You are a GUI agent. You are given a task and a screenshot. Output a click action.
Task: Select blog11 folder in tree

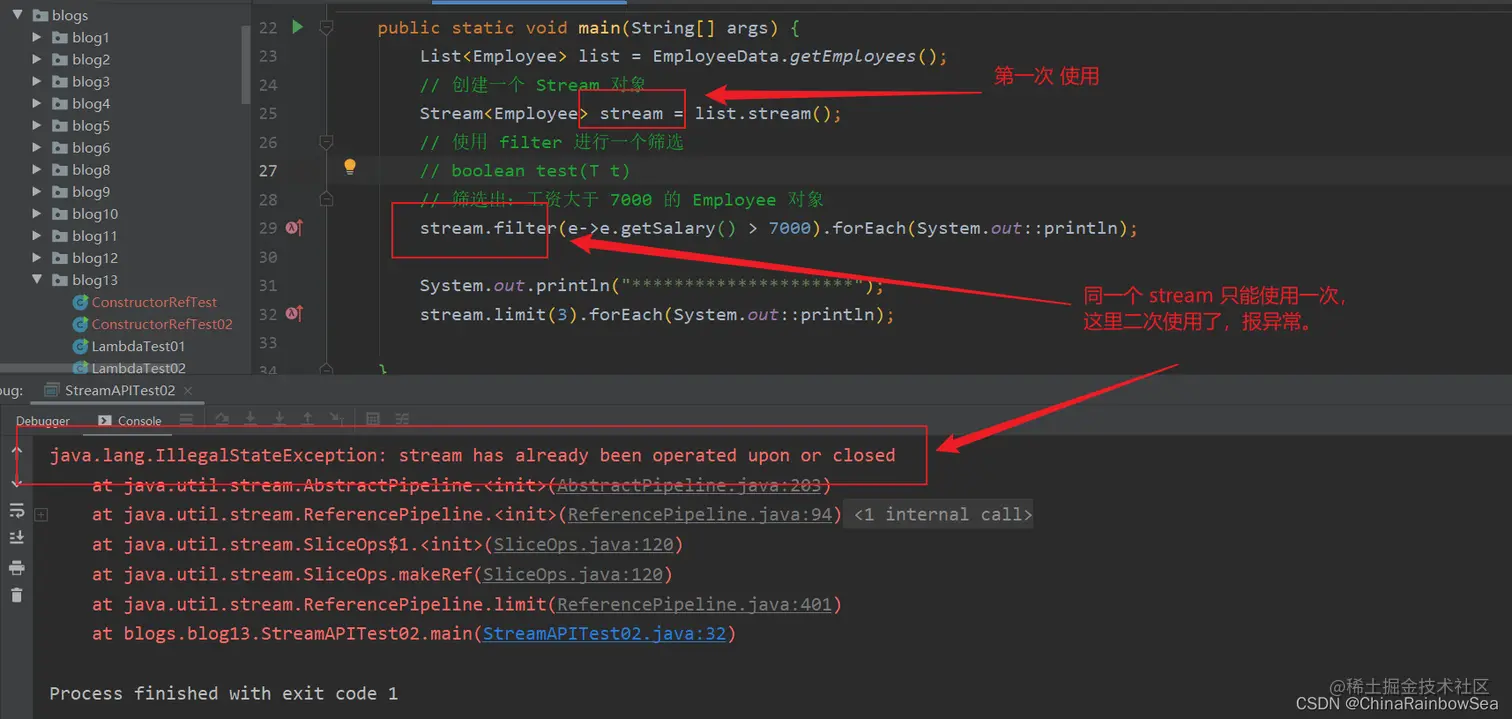[x=95, y=236]
